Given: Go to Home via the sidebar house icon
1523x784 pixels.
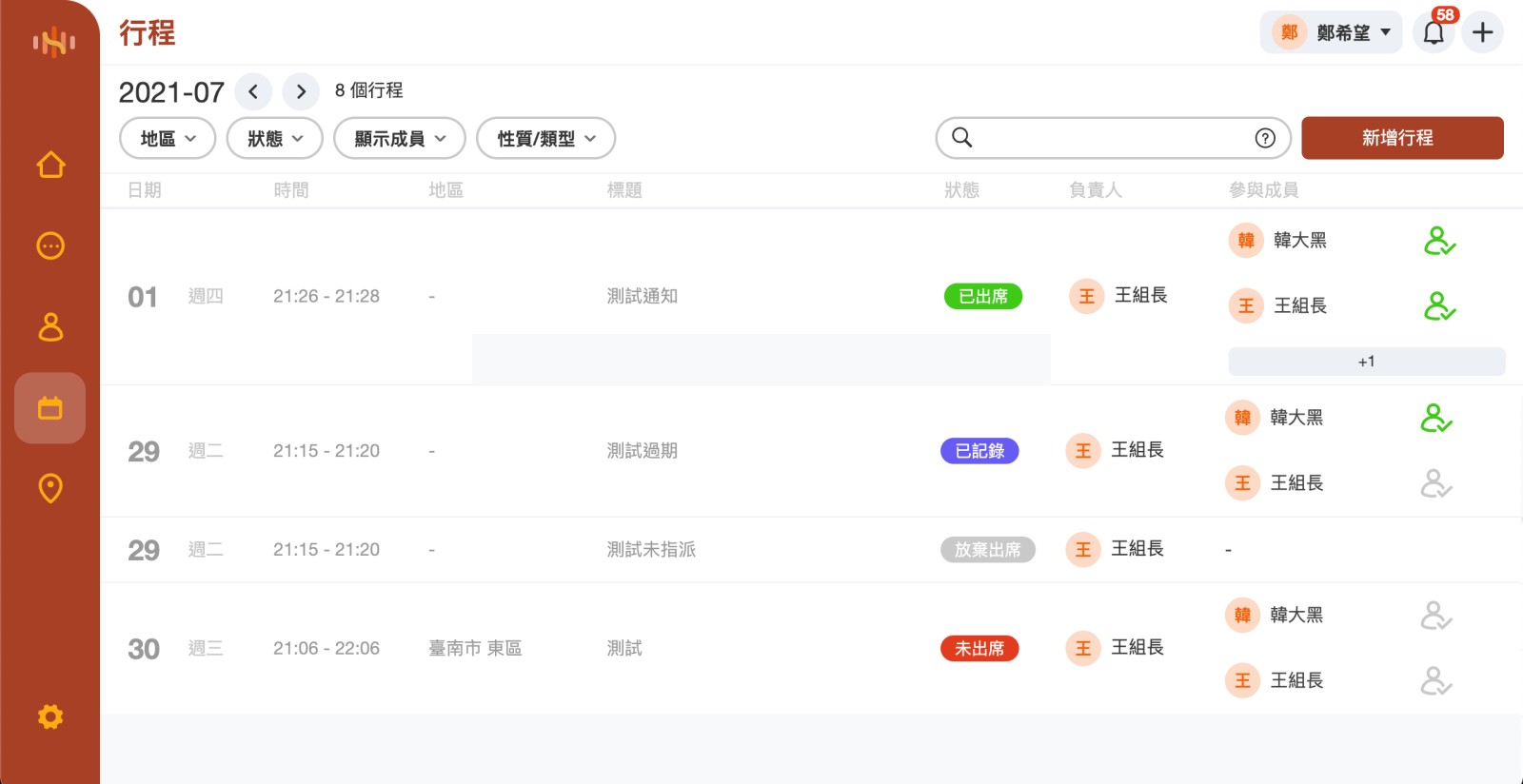Looking at the screenshot, I should [x=50, y=165].
